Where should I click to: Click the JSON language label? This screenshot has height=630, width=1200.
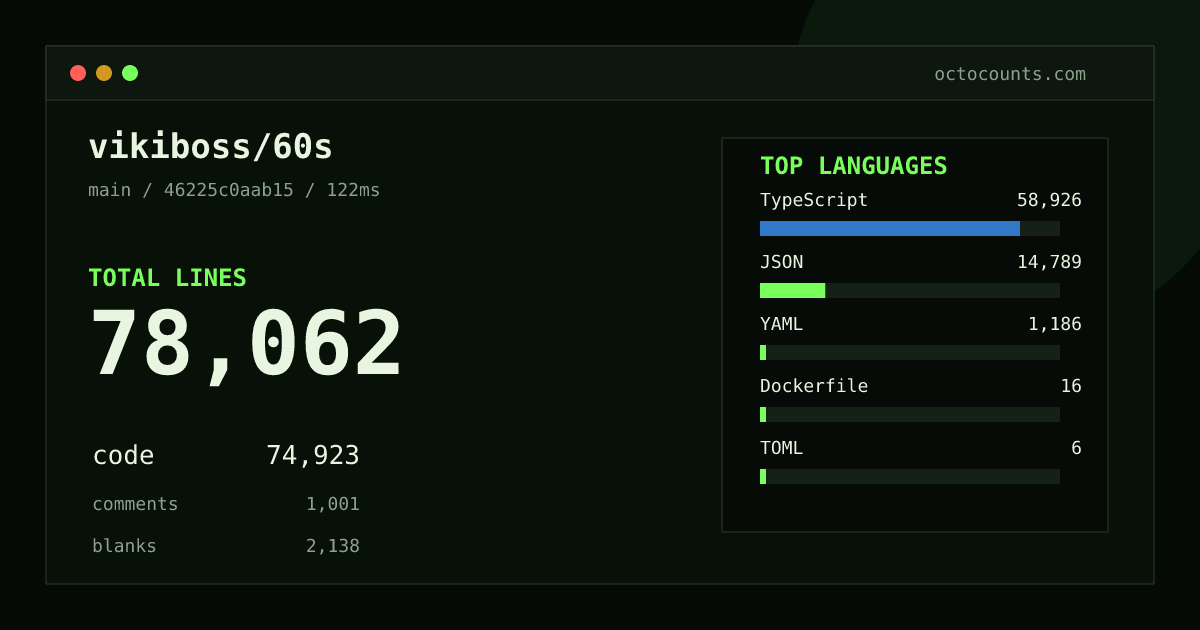[x=781, y=262]
